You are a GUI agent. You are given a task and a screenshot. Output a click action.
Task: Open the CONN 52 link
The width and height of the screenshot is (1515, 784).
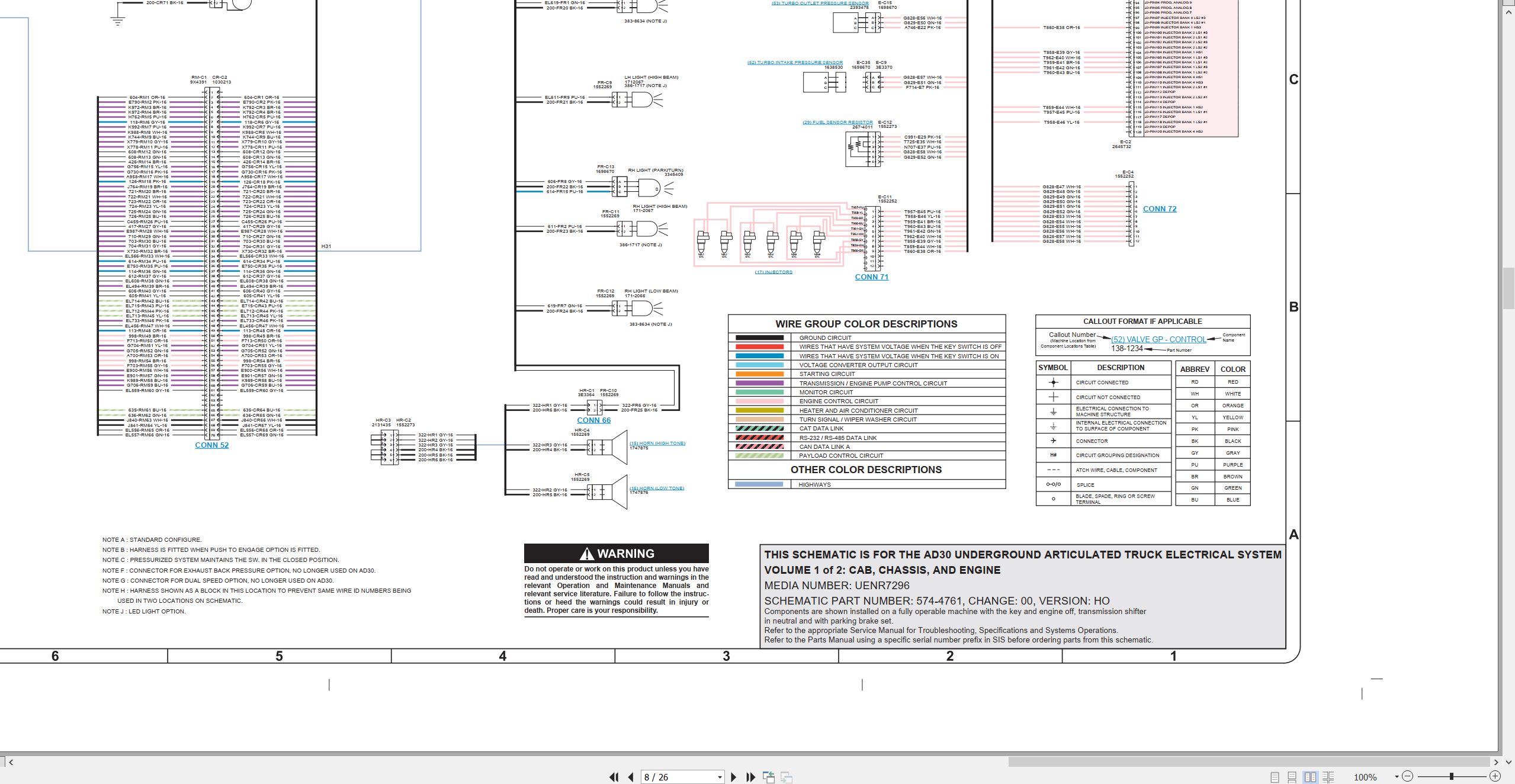(x=211, y=445)
